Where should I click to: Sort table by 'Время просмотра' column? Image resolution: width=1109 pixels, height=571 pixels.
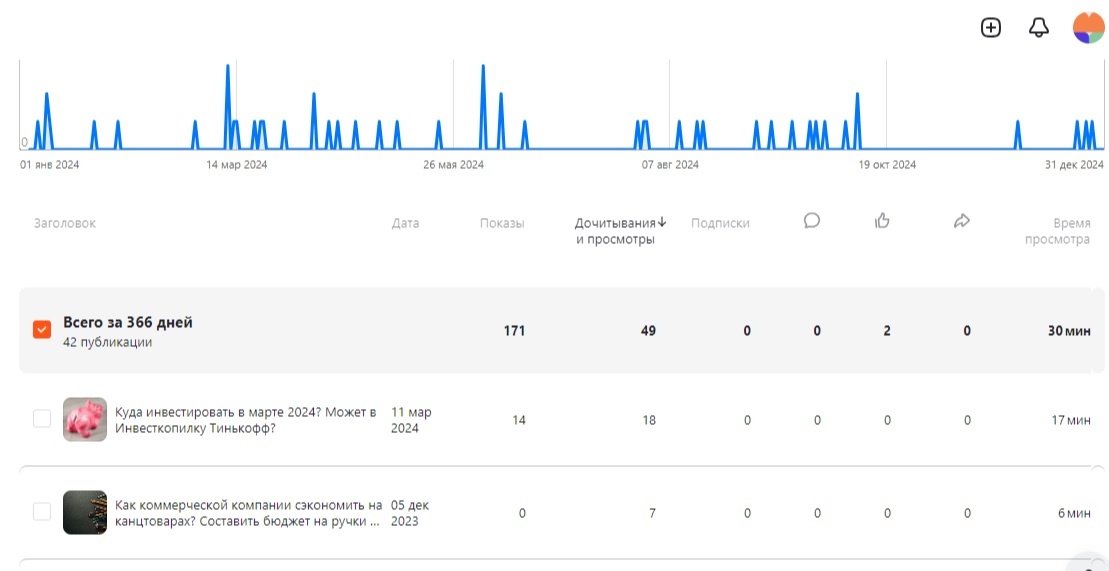click(1057, 231)
